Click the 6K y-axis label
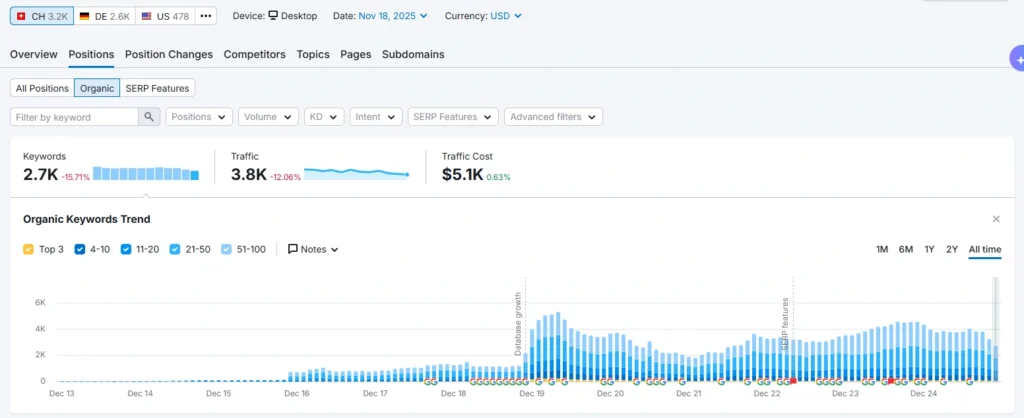 (40, 303)
